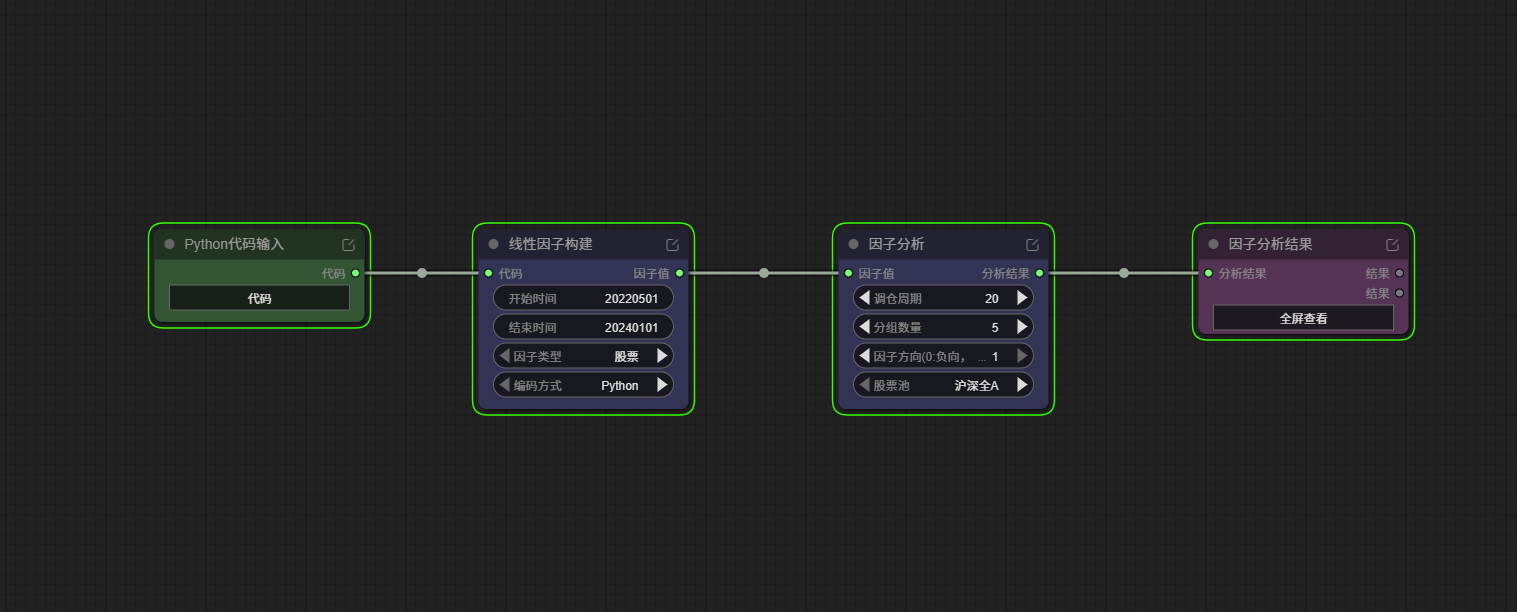Increase 调仓周期 with right arrow
The image size is (1517, 612).
pos(1022,298)
